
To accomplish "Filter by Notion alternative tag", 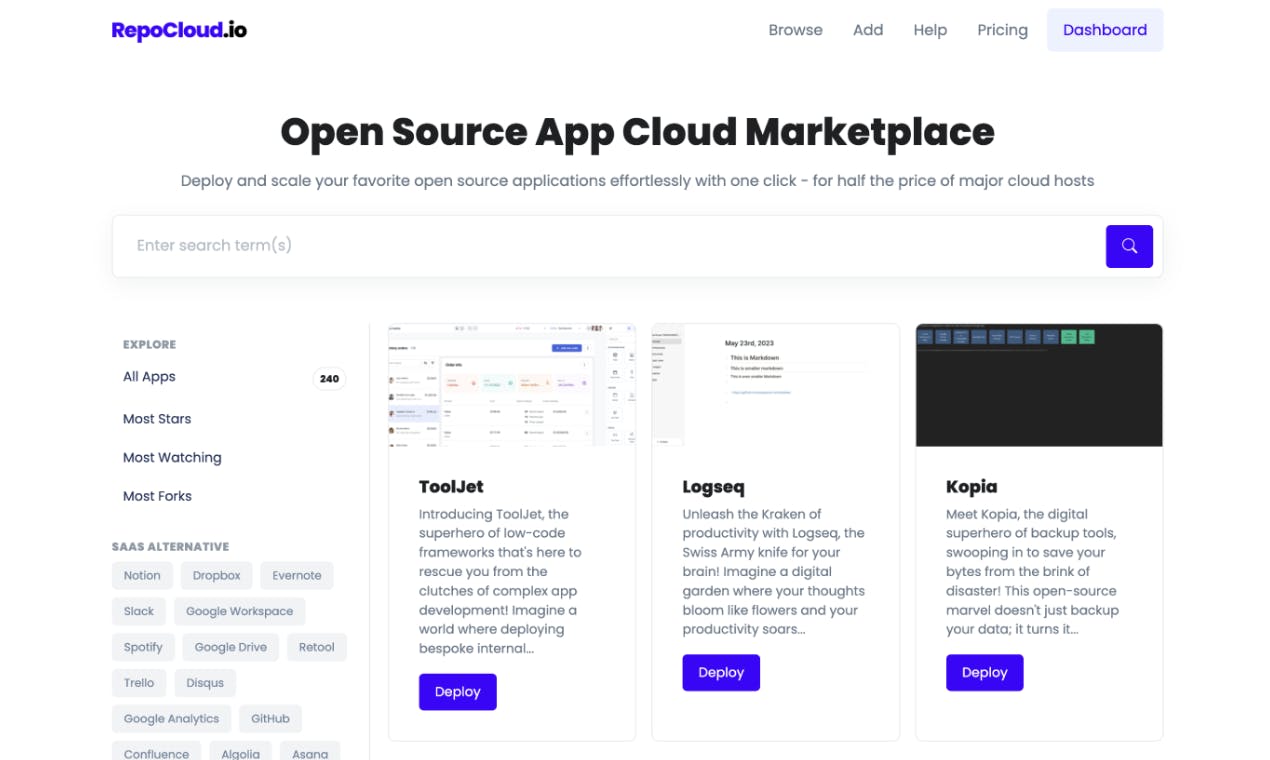I will (142, 576).
